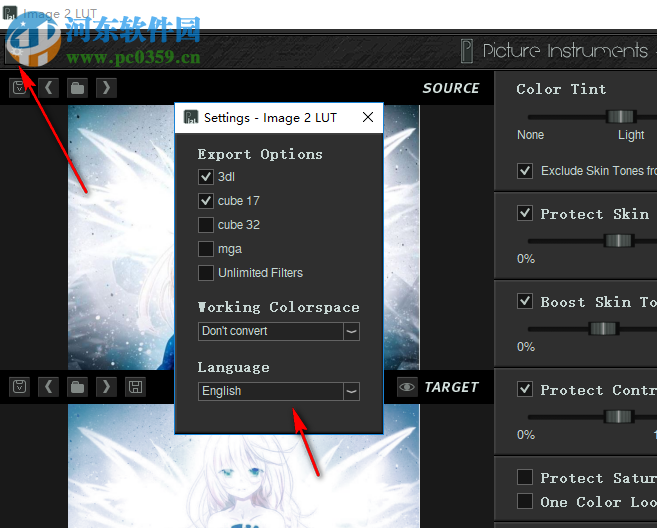Click the 'Working Colorspace' heading
The height and width of the screenshot is (528, 657).
pos(279,307)
